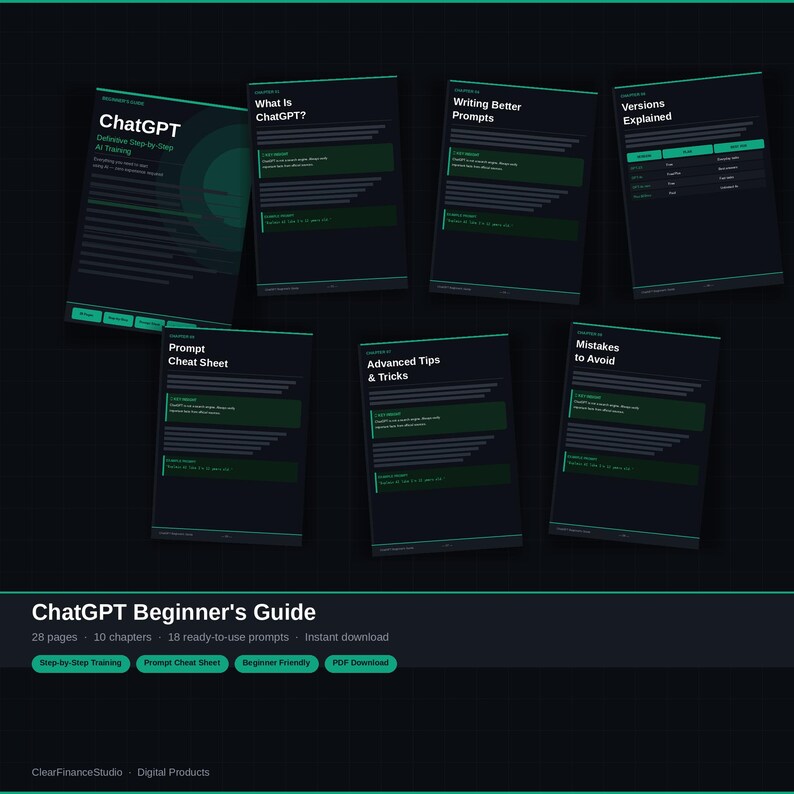Viewport: 794px width, 794px height.
Task: Click the "10 chapters" text
Action: (x=123, y=637)
